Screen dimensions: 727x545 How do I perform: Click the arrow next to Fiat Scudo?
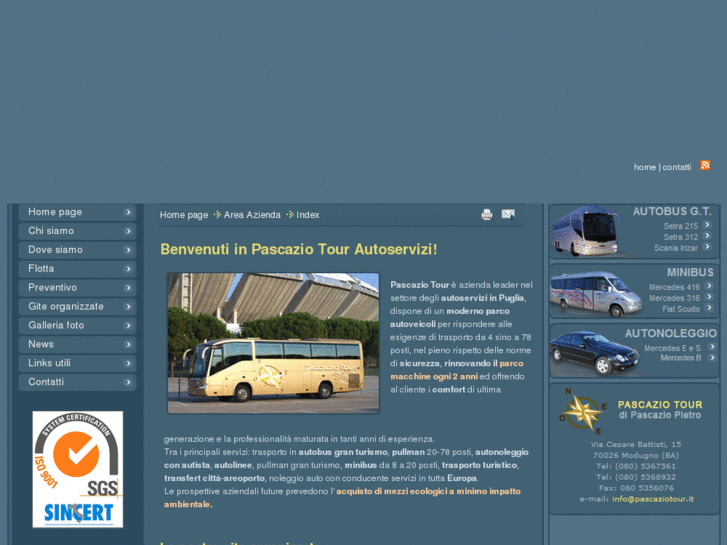(709, 308)
